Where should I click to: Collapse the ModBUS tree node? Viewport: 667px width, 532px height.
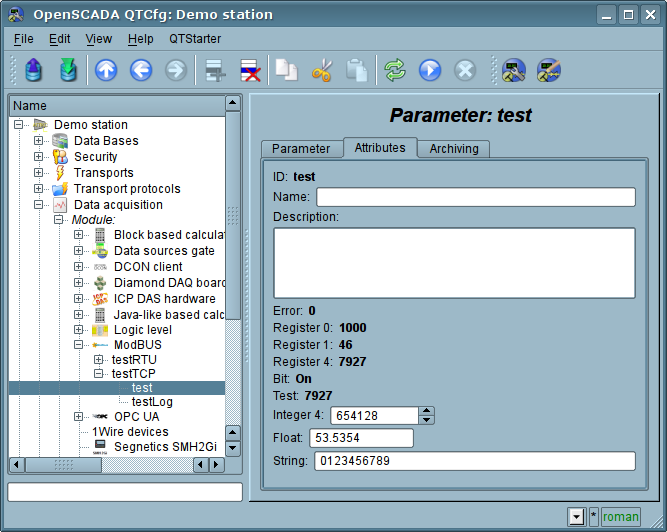click(79, 345)
